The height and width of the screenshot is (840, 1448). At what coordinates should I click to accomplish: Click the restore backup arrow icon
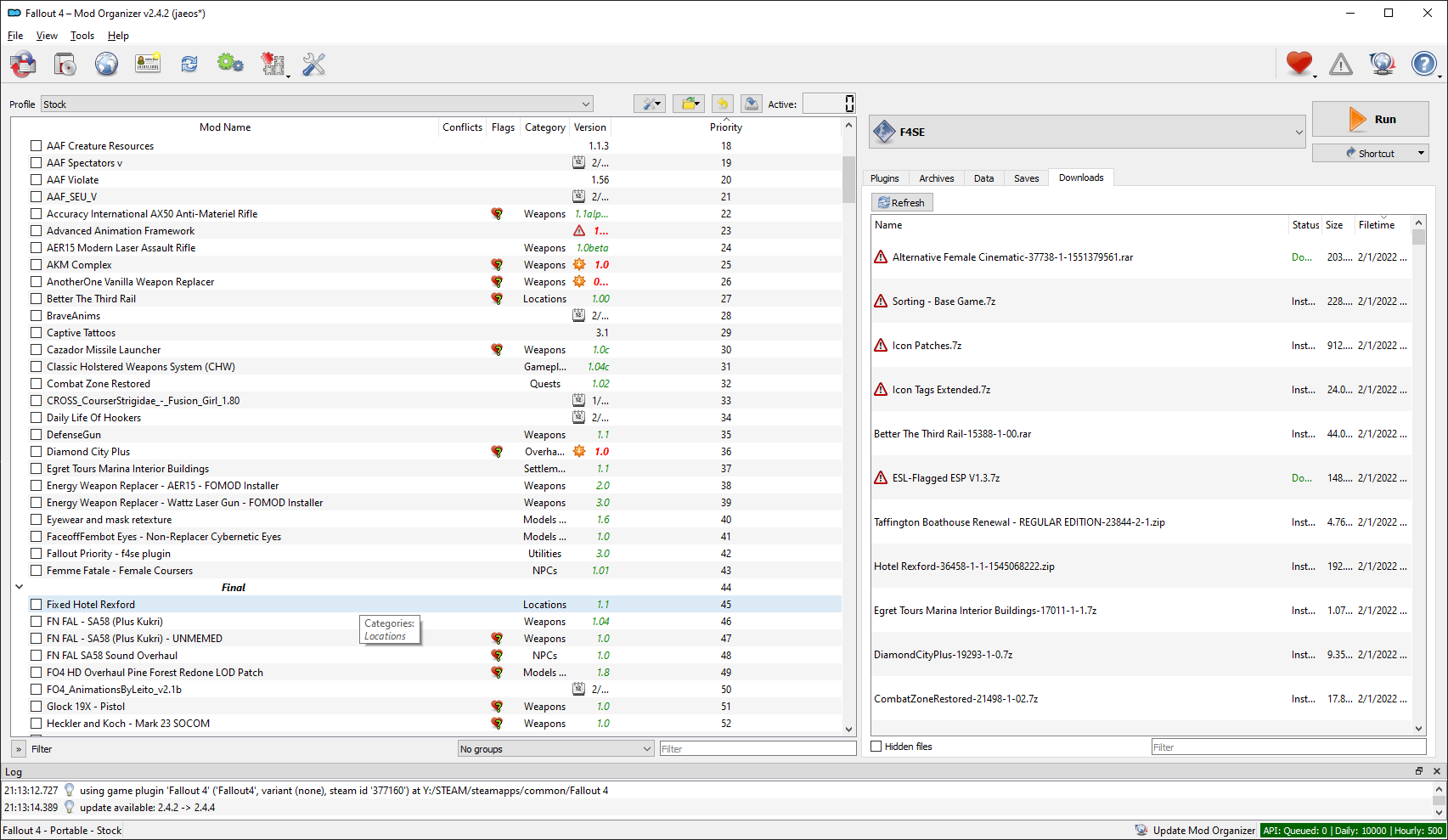(722, 104)
